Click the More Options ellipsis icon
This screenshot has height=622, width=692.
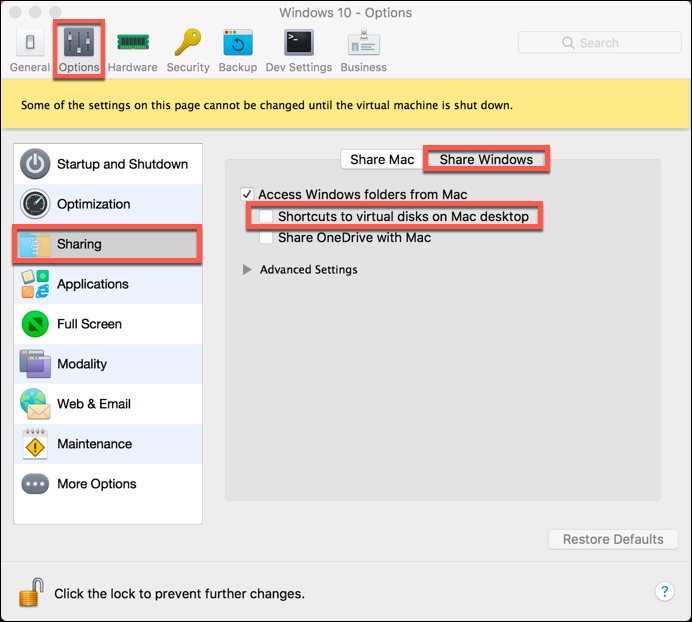[x=35, y=484]
